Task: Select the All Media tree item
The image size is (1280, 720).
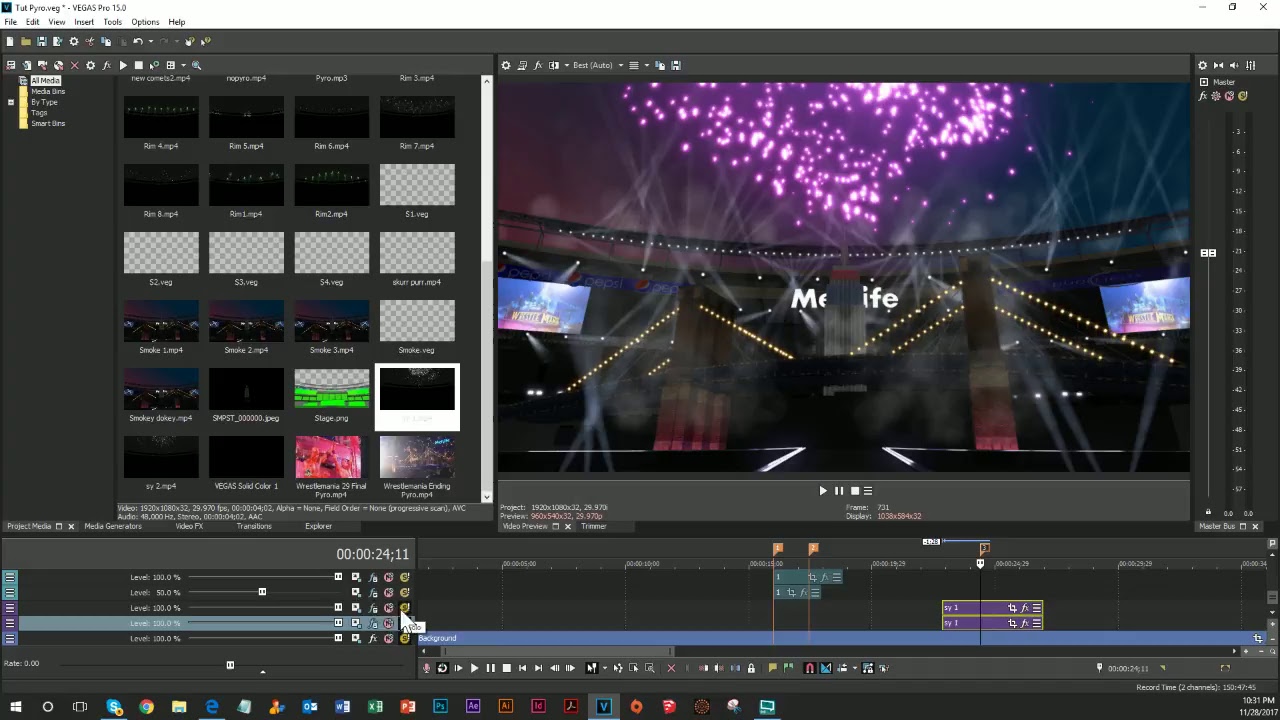Action: coord(45,80)
